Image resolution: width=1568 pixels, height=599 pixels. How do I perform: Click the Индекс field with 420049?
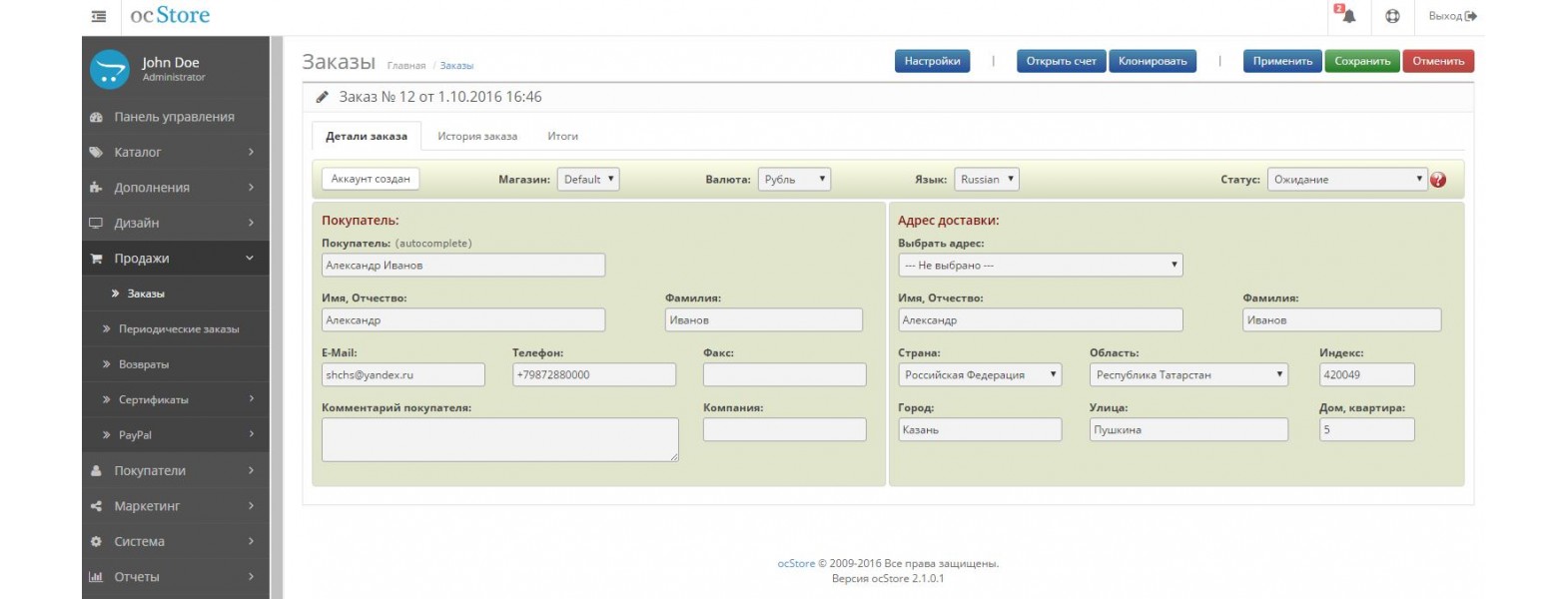coord(1367,375)
